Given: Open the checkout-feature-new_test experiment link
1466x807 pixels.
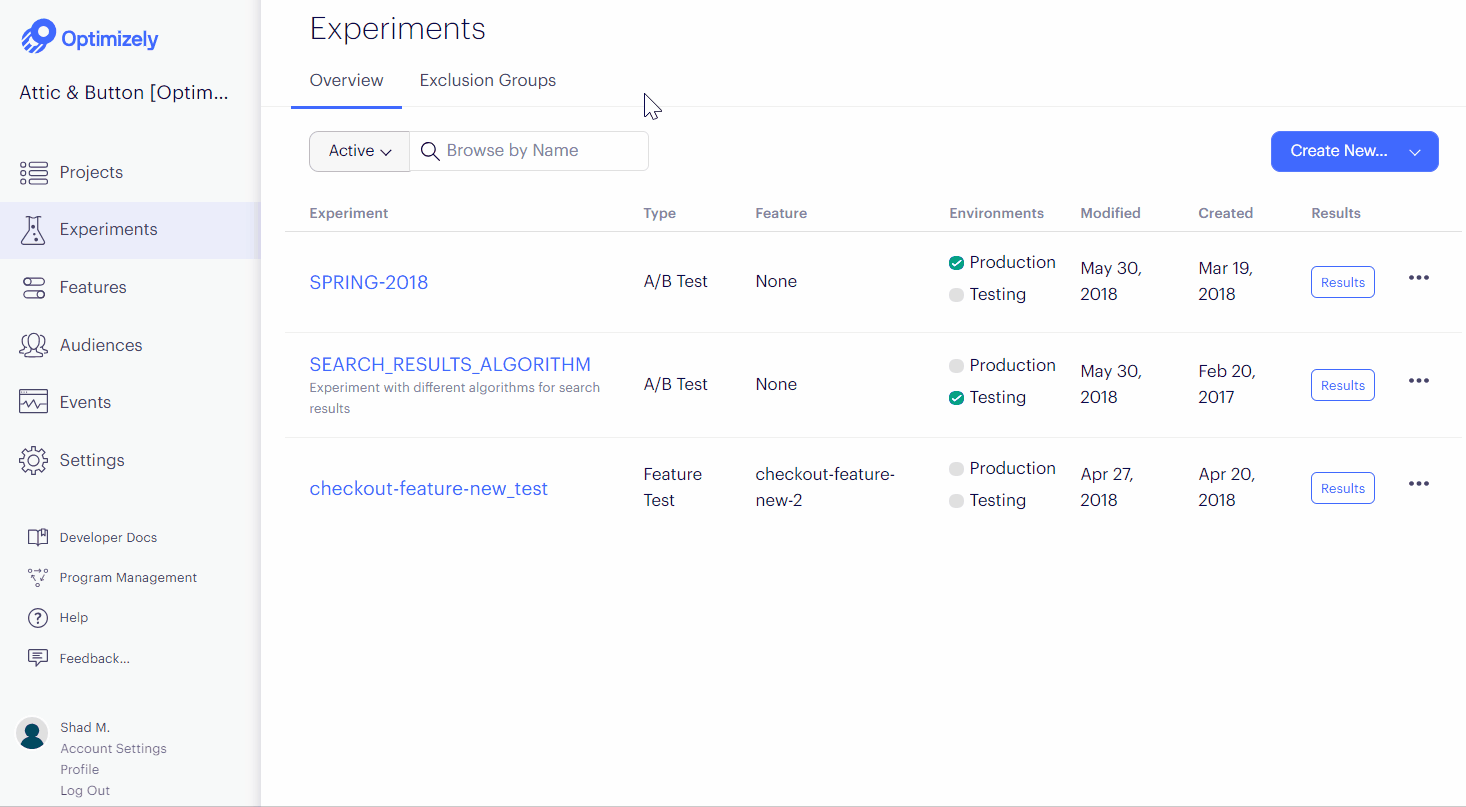Looking at the screenshot, I should [x=429, y=489].
